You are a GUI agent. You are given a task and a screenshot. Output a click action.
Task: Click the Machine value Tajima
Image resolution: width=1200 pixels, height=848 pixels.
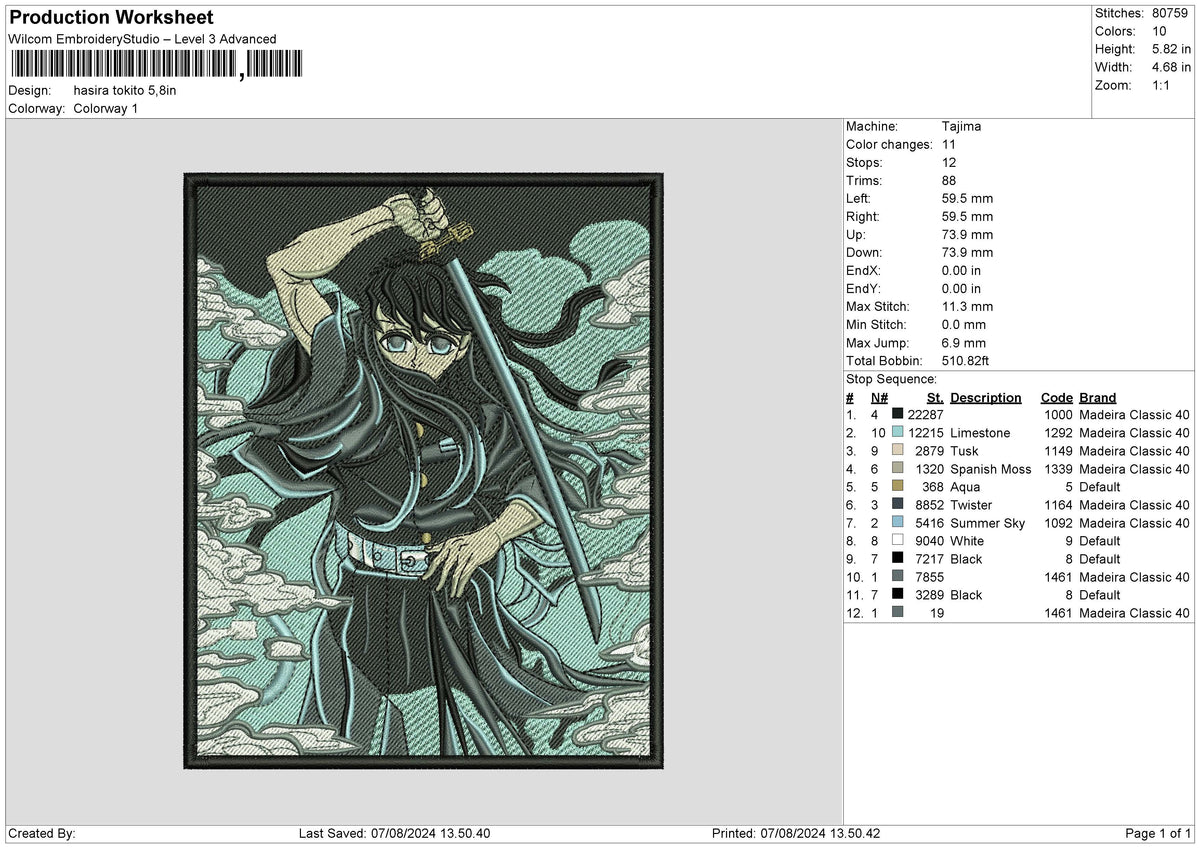coord(961,126)
